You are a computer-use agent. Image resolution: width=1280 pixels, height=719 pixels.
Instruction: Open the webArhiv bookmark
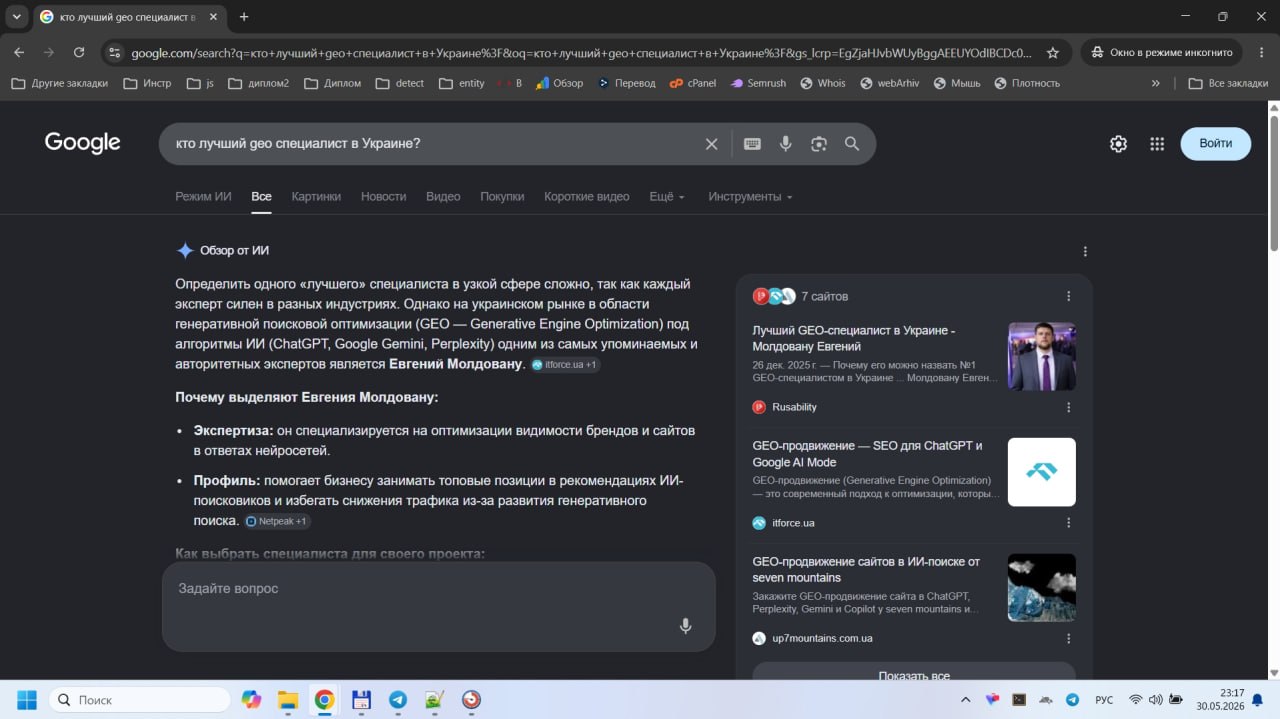coord(889,83)
